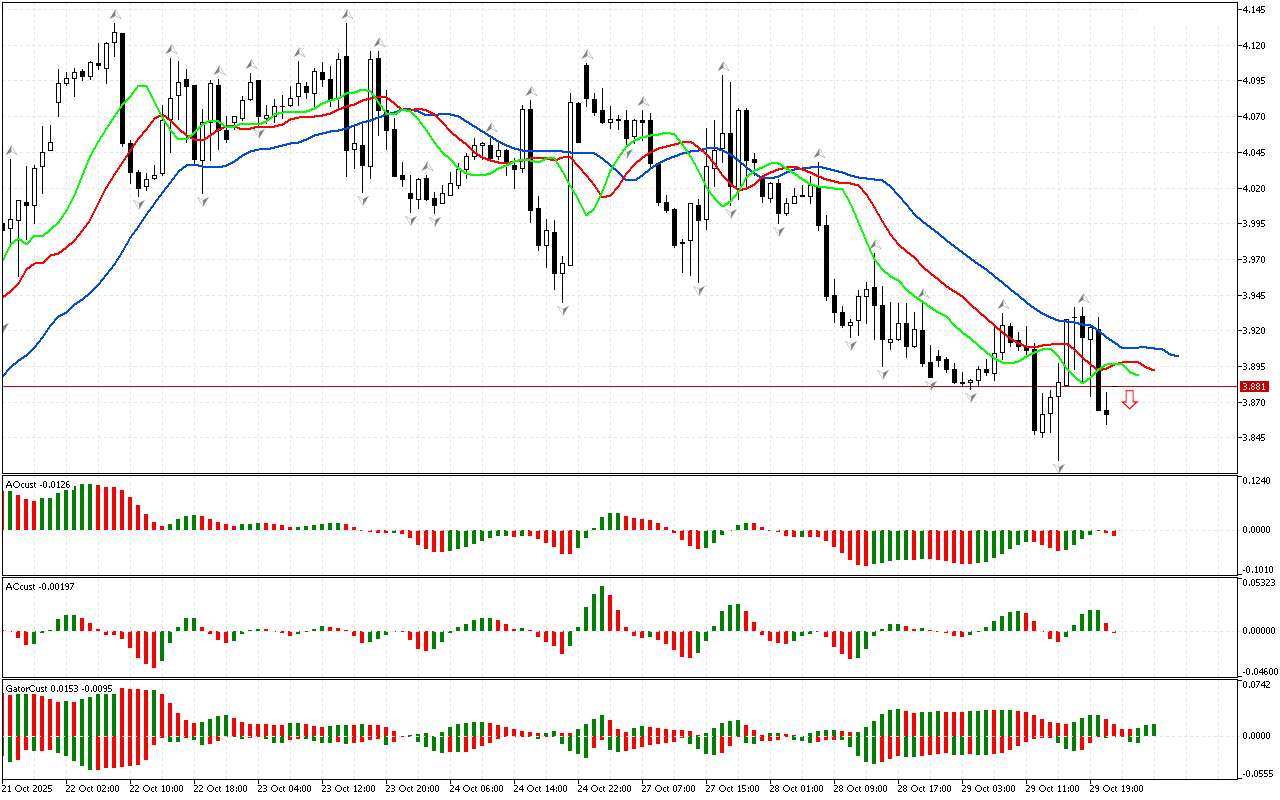Click the 0.1240 value on AOcust scale
The image size is (1280, 800).
click(x=1255, y=481)
